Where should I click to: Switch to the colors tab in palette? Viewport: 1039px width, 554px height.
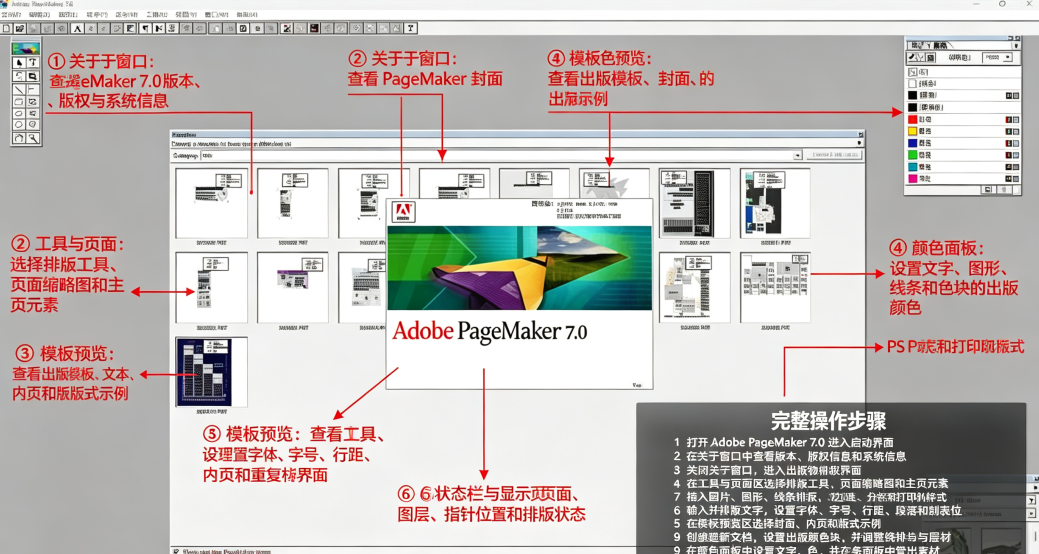[x=940, y=45]
